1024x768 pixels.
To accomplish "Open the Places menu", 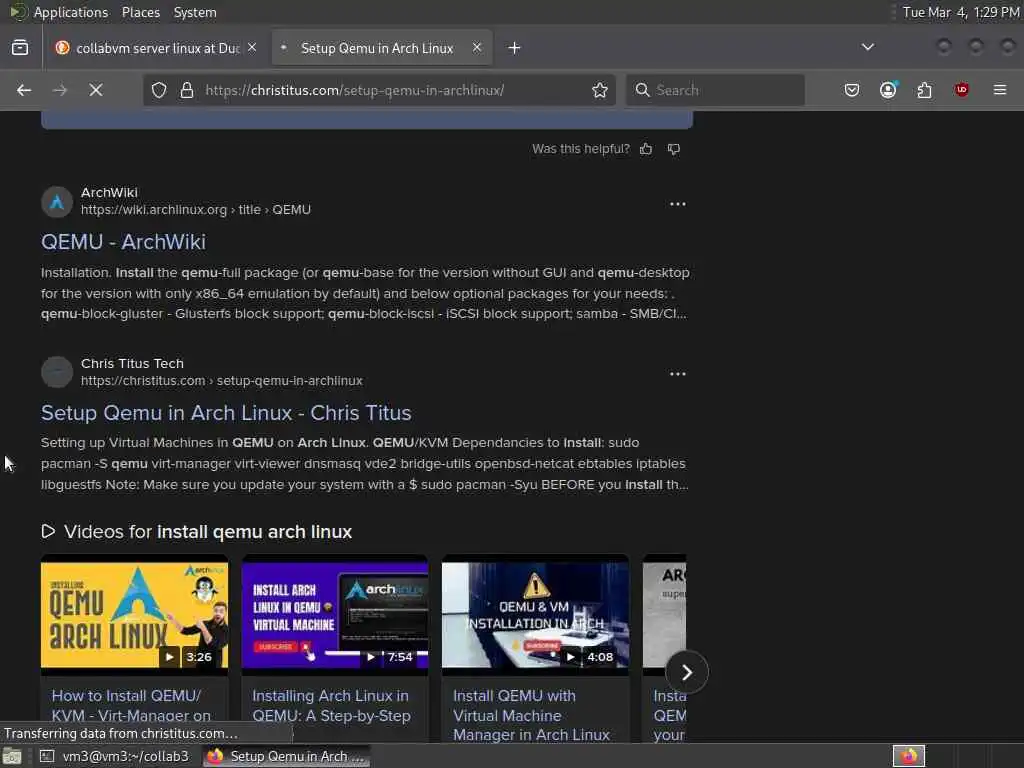I will click(140, 12).
